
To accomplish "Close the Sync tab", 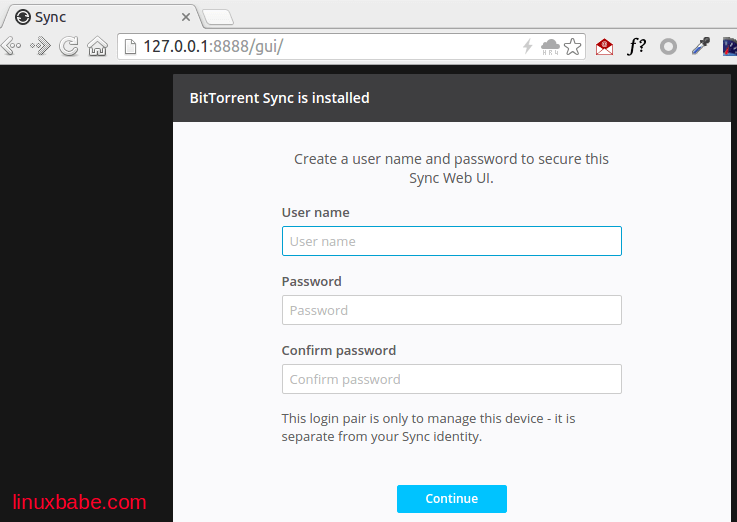I will 186,17.
